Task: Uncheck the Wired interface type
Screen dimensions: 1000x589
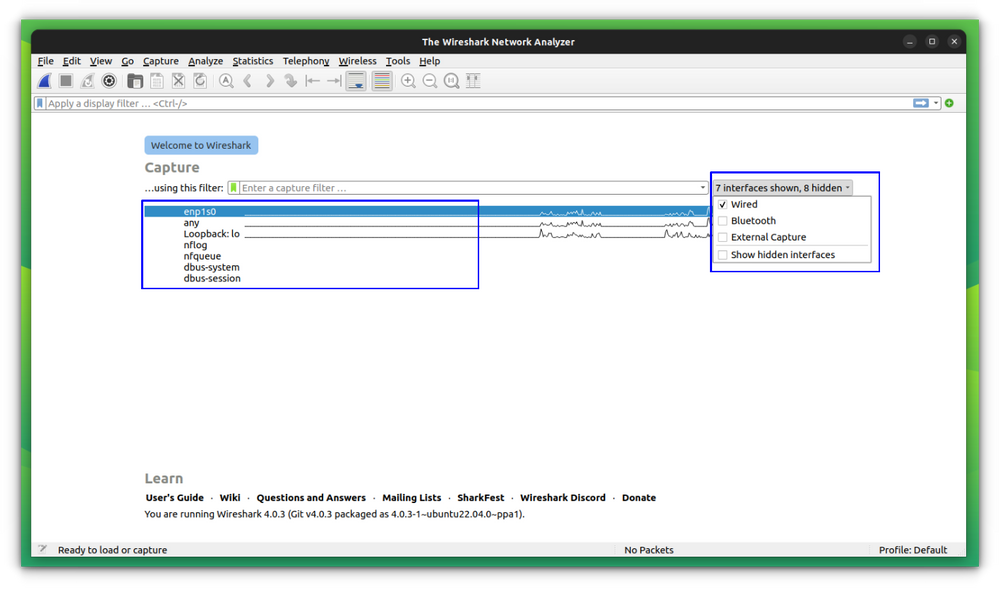Action: point(723,204)
